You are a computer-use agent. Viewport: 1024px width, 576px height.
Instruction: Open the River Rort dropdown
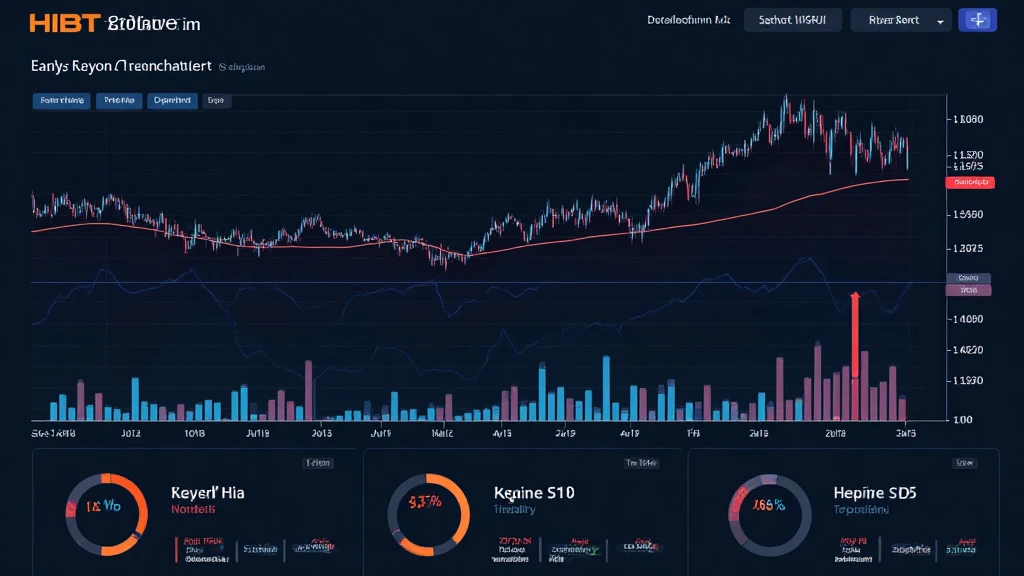click(x=900, y=20)
